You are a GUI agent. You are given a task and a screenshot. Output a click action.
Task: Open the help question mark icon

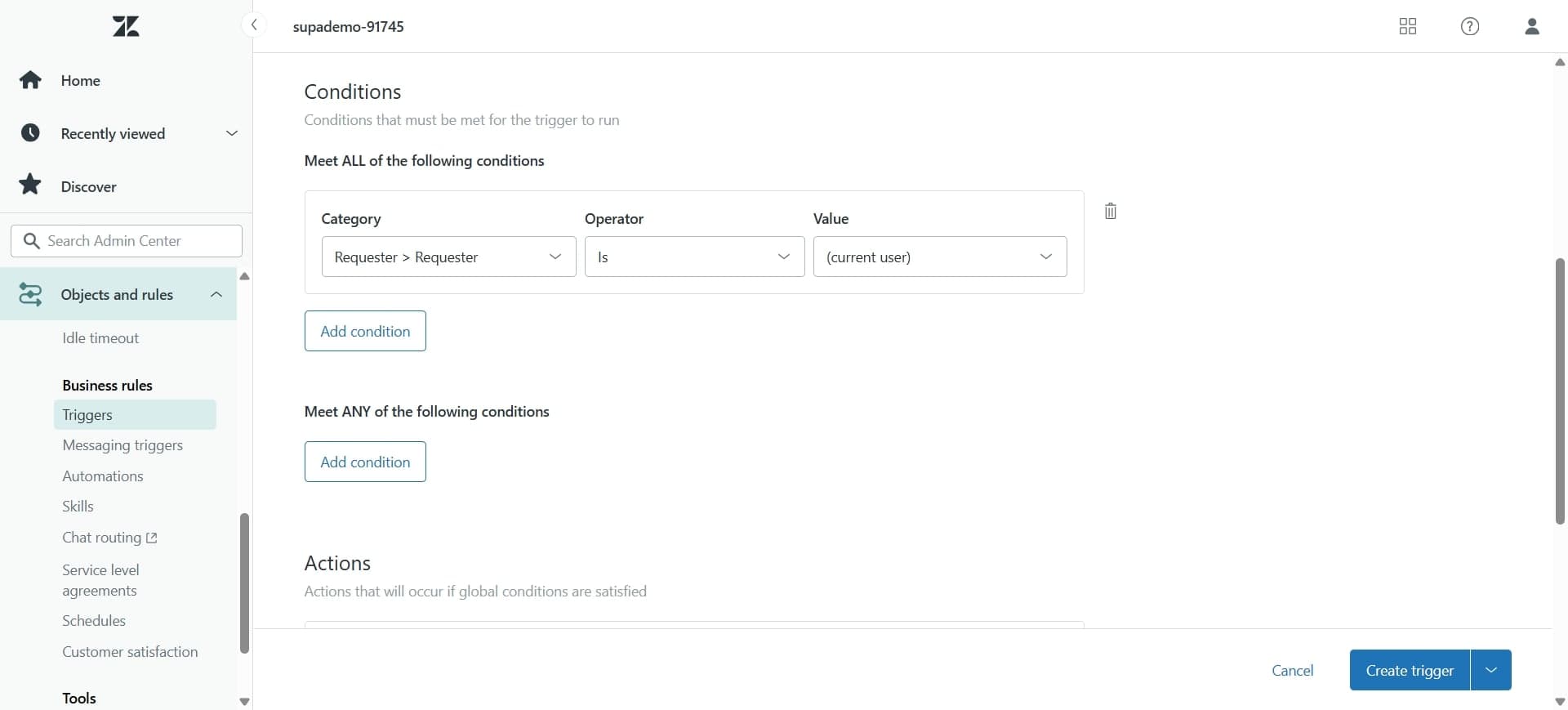click(x=1470, y=26)
